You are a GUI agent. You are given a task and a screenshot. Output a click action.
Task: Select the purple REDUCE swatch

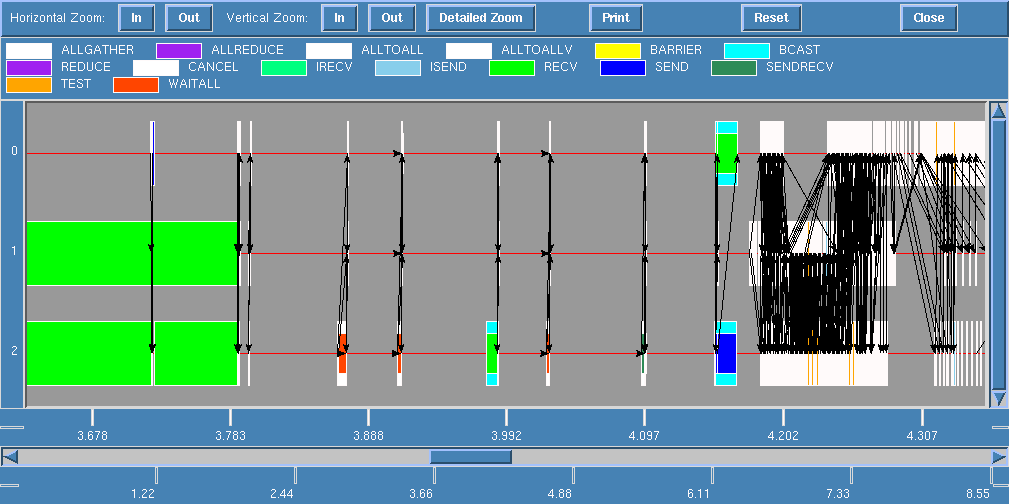pos(29,68)
